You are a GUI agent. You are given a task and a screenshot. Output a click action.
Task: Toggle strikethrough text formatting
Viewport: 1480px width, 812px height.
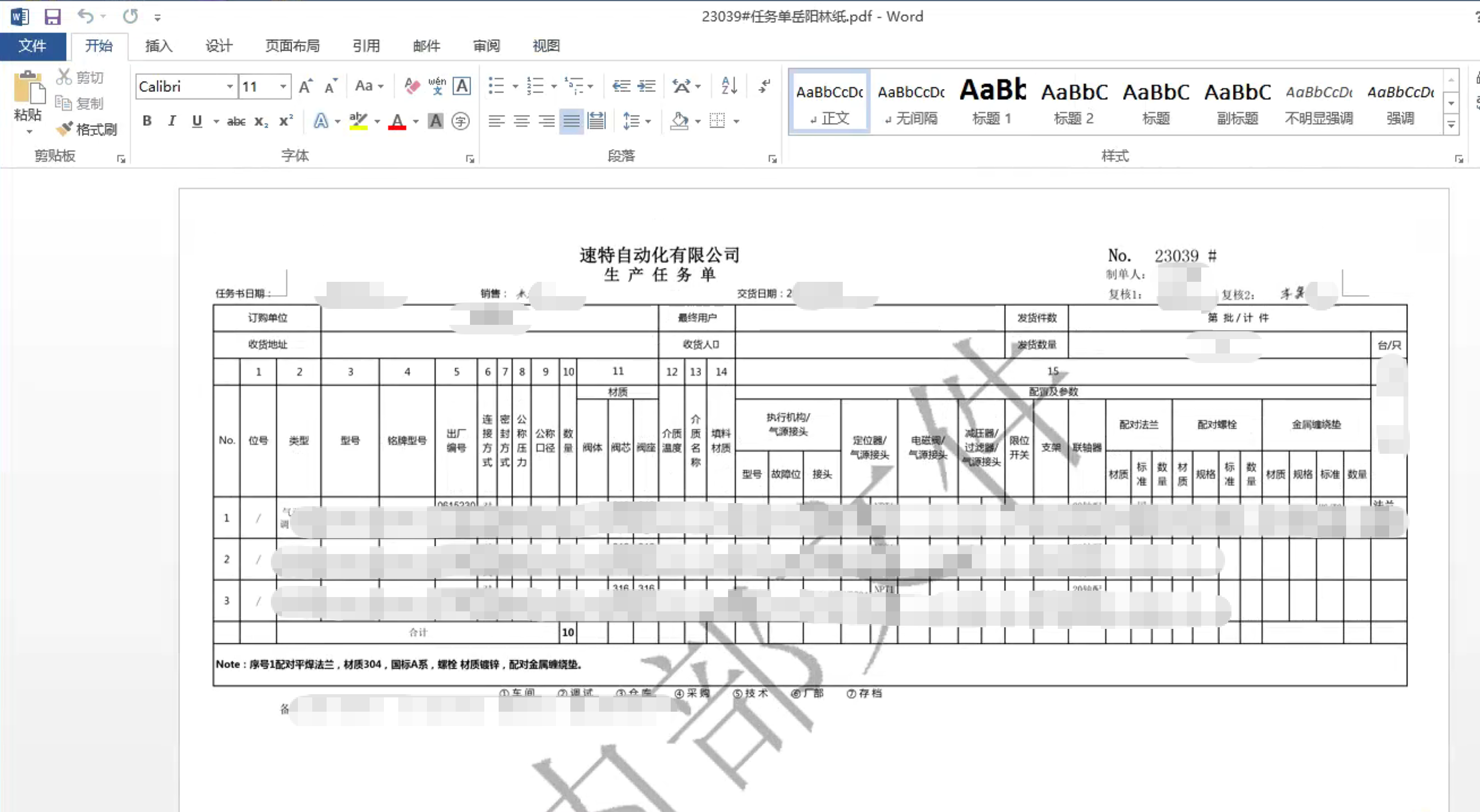tap(236, 121)
